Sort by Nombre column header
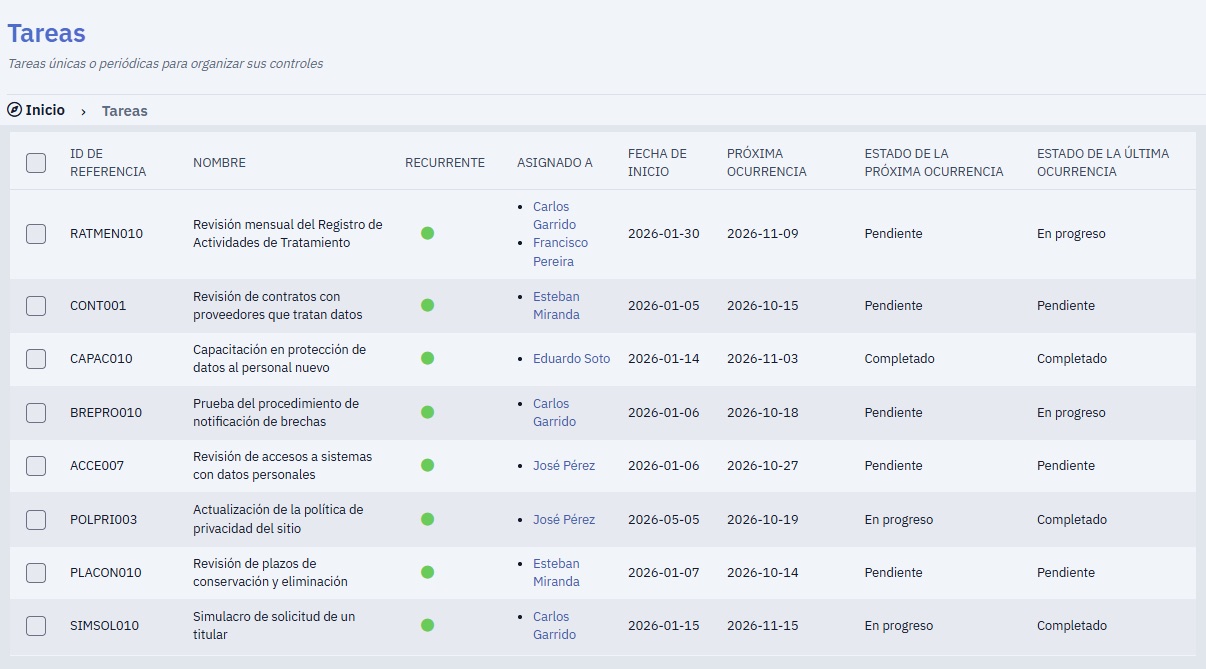 219,162
